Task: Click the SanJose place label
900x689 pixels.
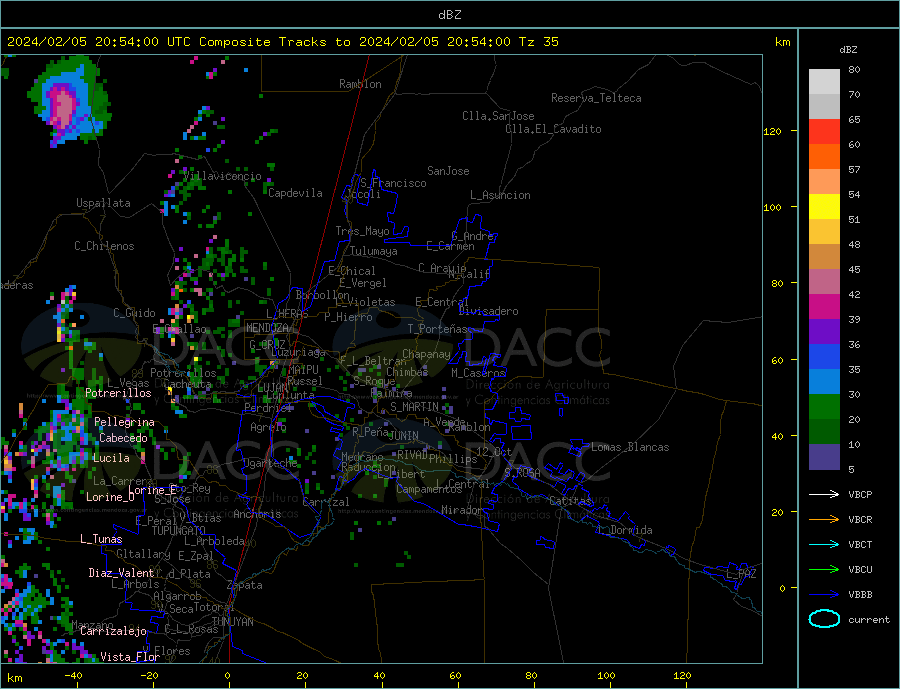Action: pyautogui.click(x=448, y=171)
